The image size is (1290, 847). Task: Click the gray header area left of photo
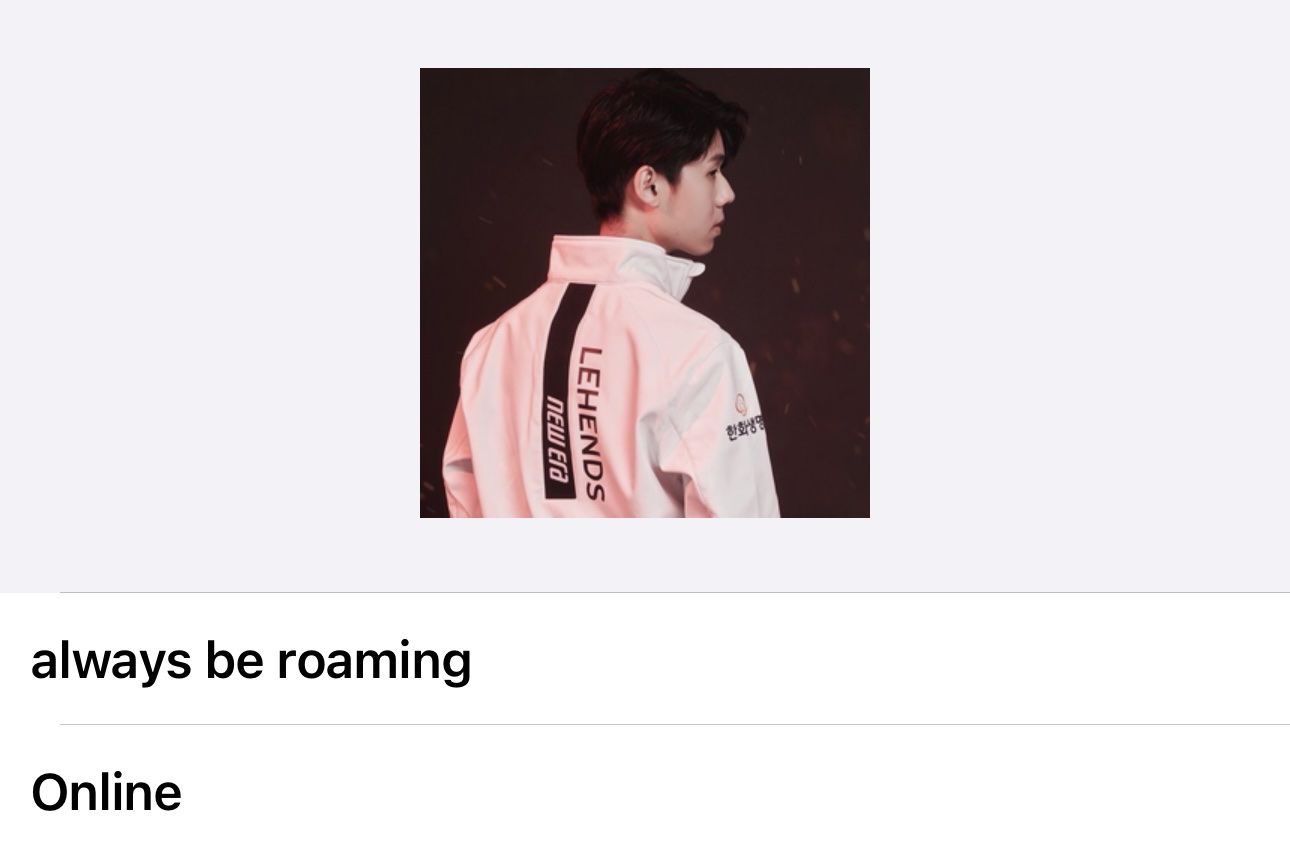coord(210,296)
